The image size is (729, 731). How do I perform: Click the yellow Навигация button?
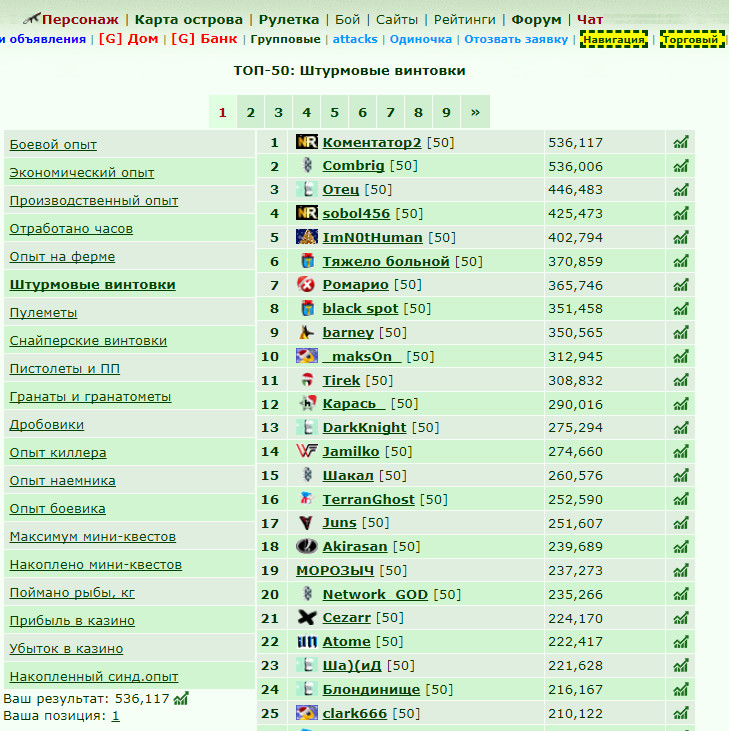(614, 39)
